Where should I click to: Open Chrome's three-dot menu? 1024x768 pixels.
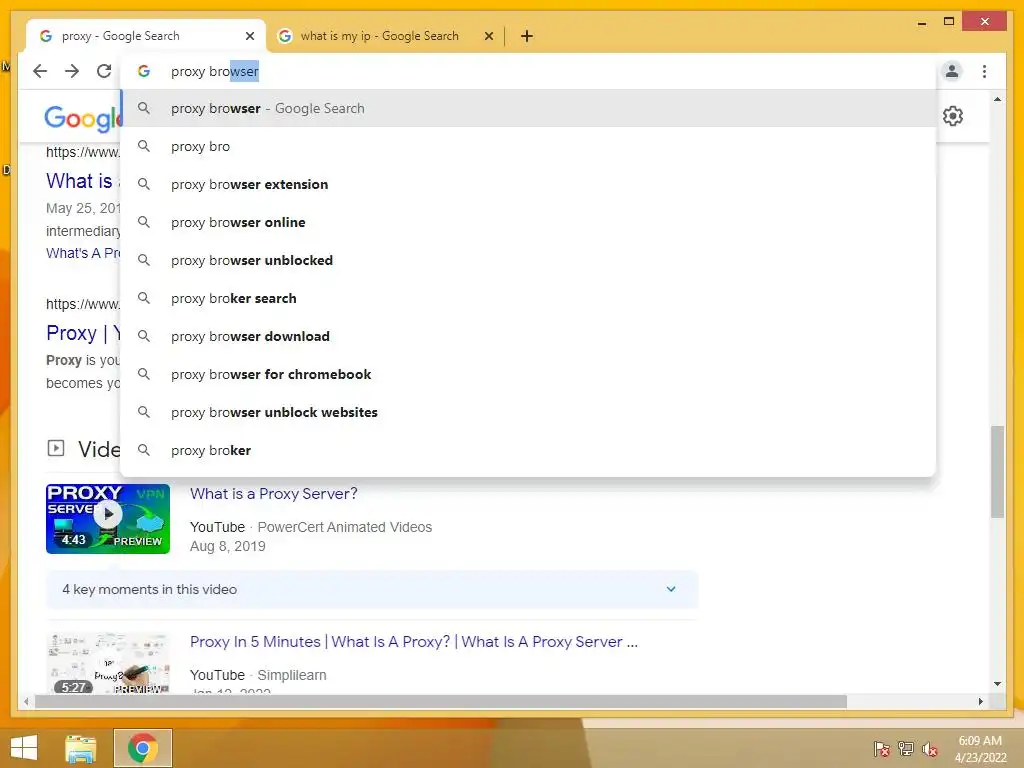[984, 71]
